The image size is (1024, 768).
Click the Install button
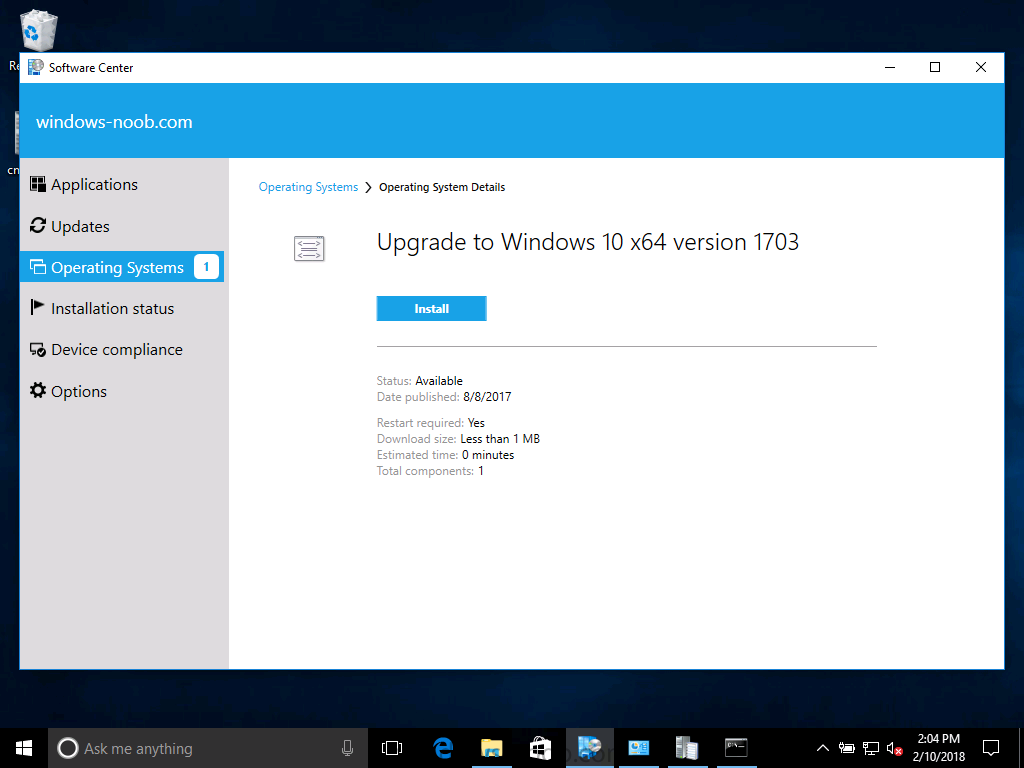coord(432,308)
